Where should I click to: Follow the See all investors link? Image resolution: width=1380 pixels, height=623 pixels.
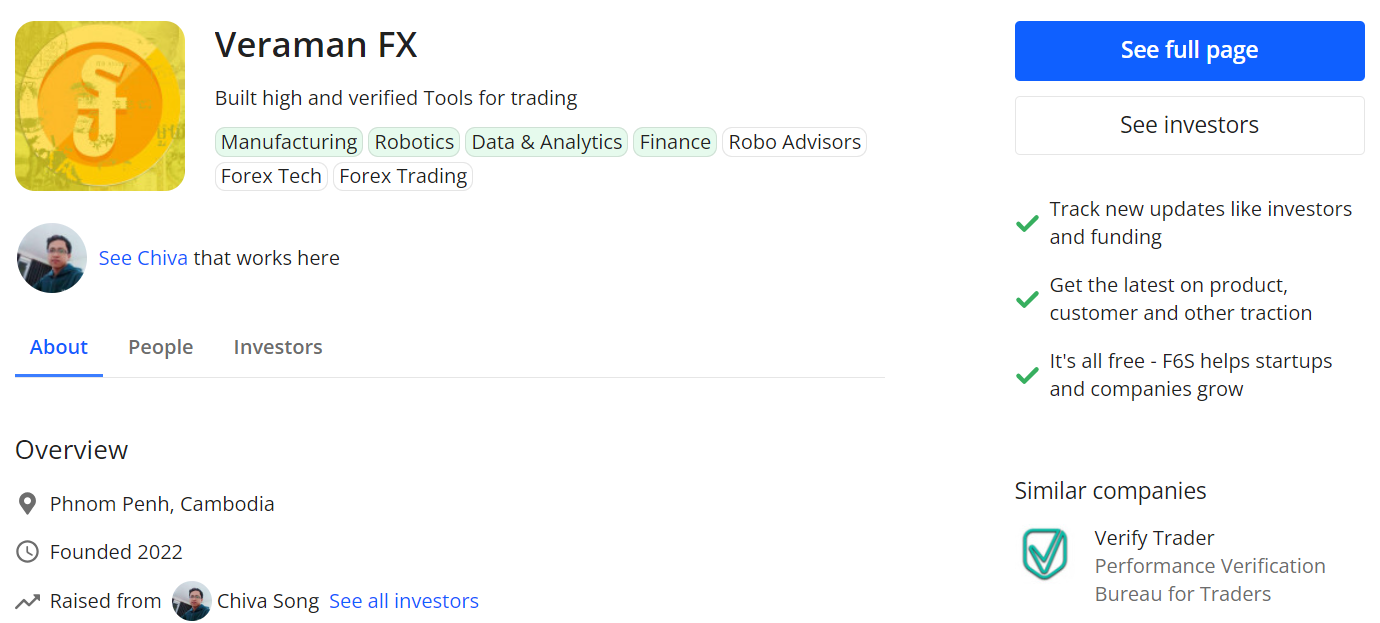point(404,601)
